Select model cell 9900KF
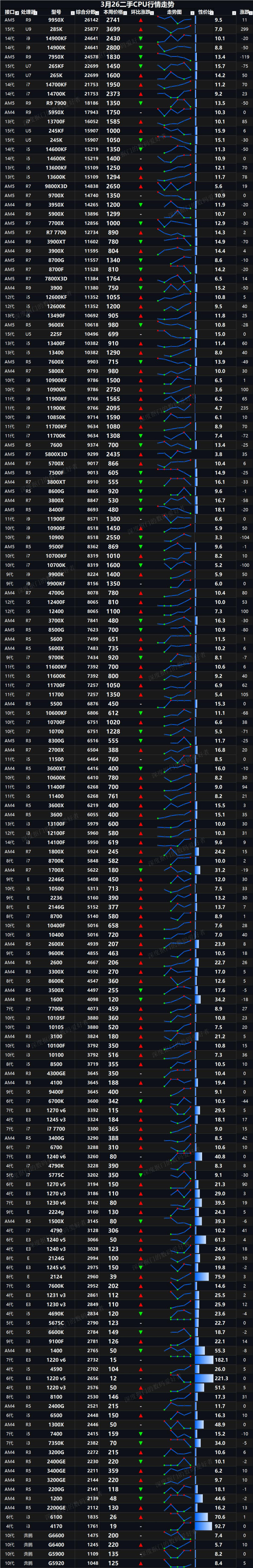Screen dimensions: 253x1568 point(56,583)
